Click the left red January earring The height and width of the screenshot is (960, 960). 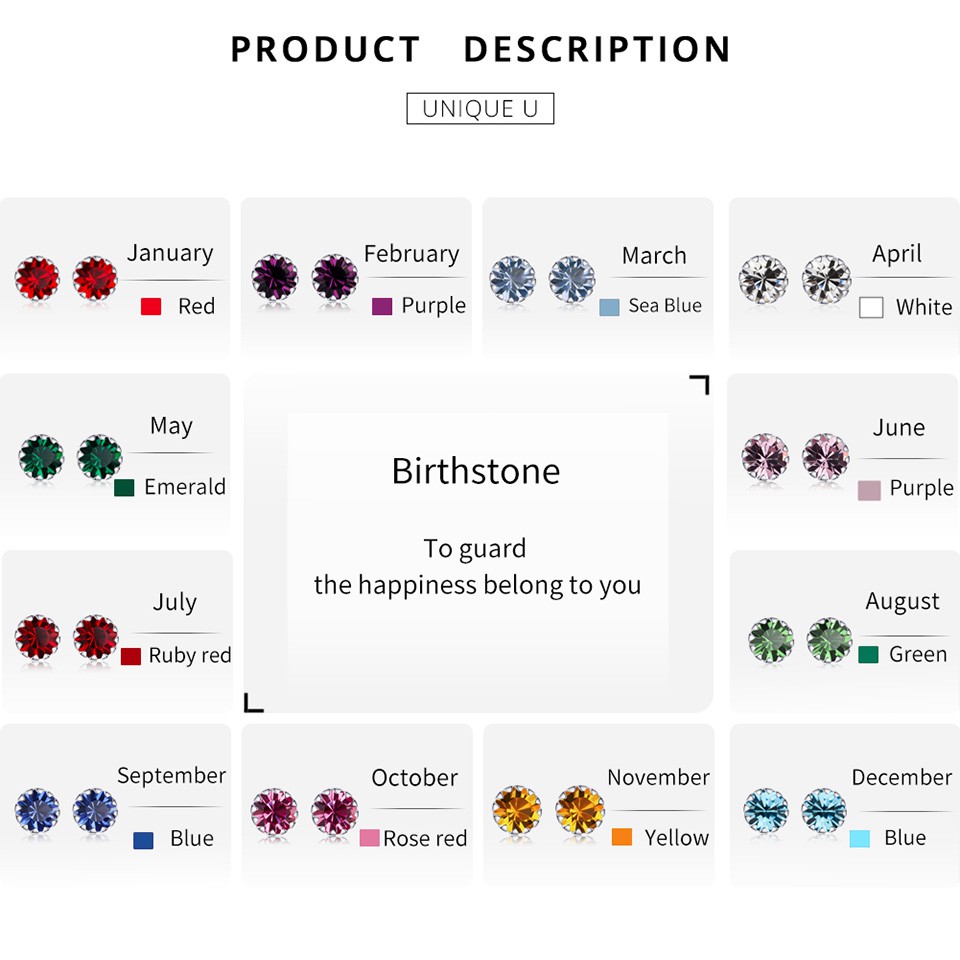[37, 279]
